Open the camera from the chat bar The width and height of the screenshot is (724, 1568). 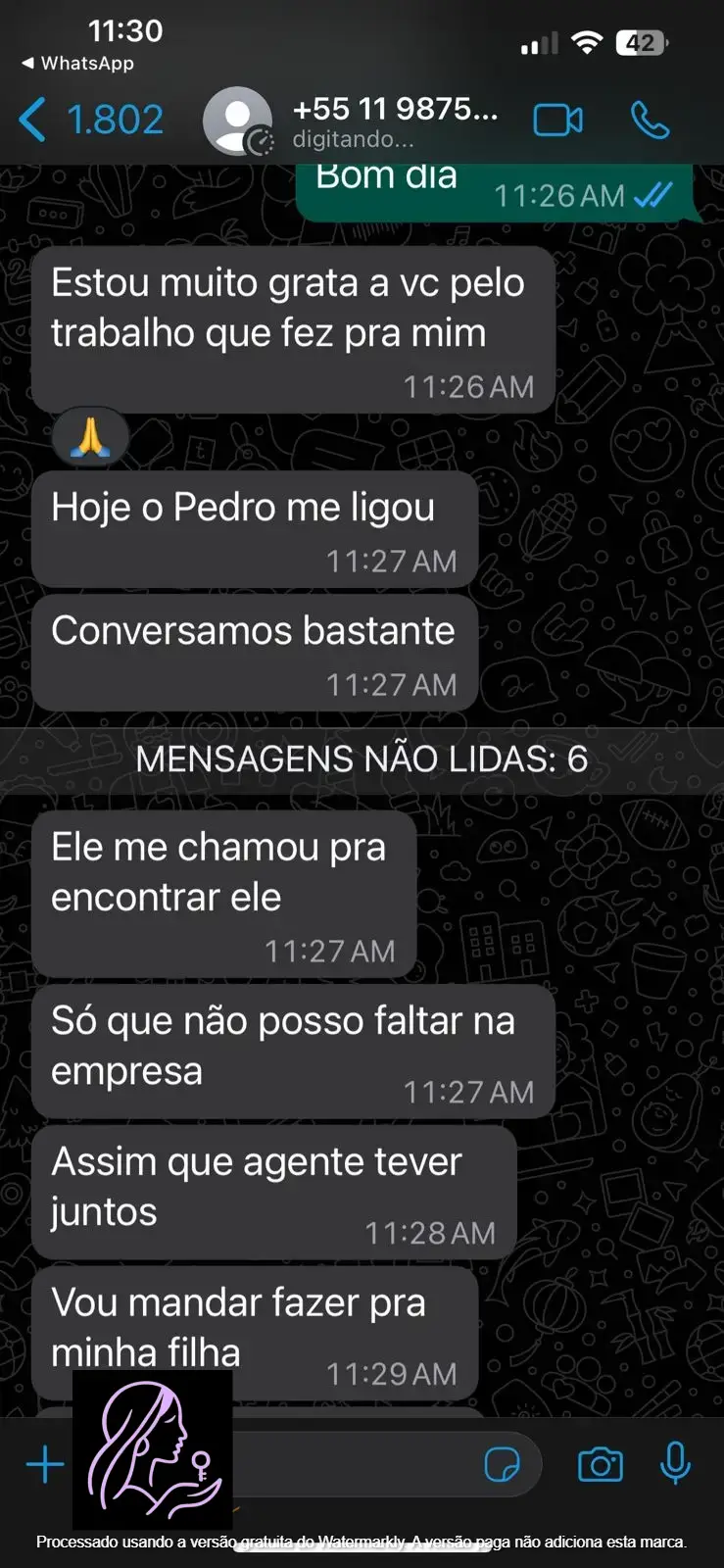[x=601, y=1465]
